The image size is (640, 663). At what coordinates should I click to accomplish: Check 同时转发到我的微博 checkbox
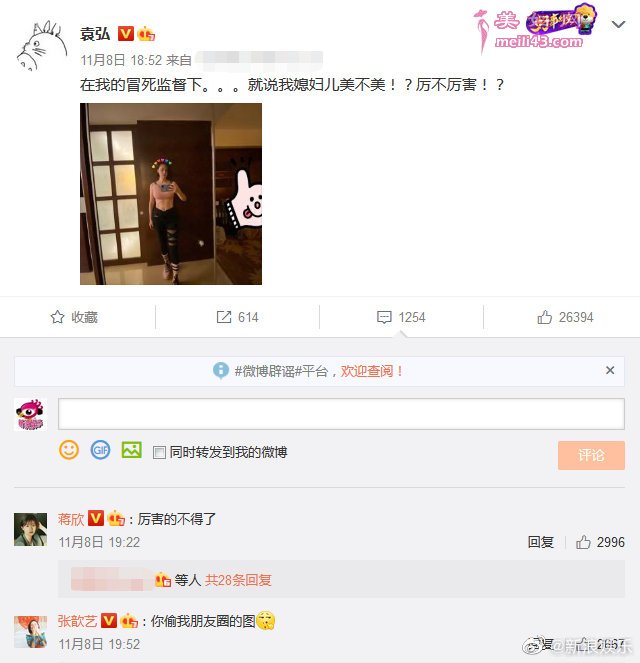pos(159,452)
